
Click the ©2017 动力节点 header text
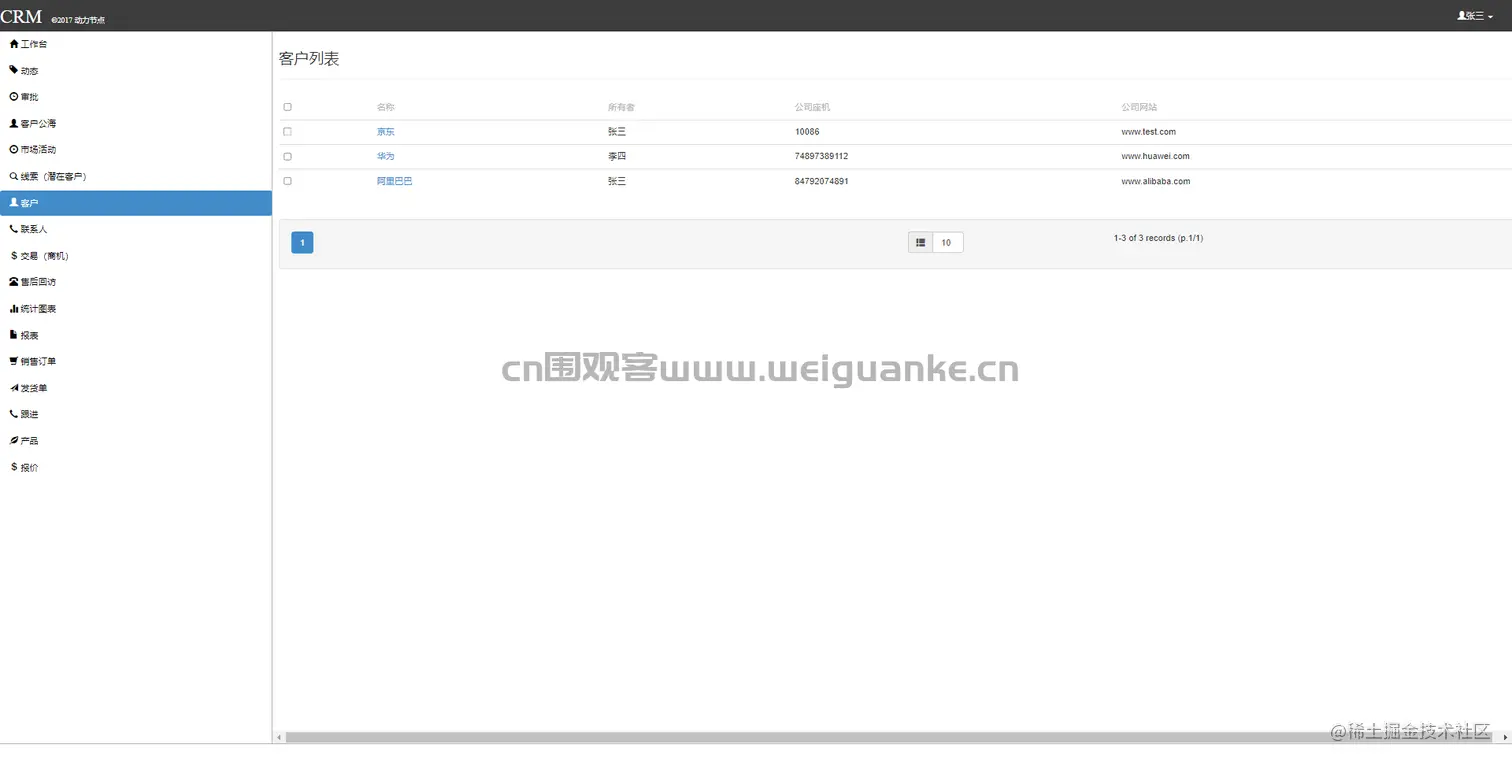click(x=78, y=20)
